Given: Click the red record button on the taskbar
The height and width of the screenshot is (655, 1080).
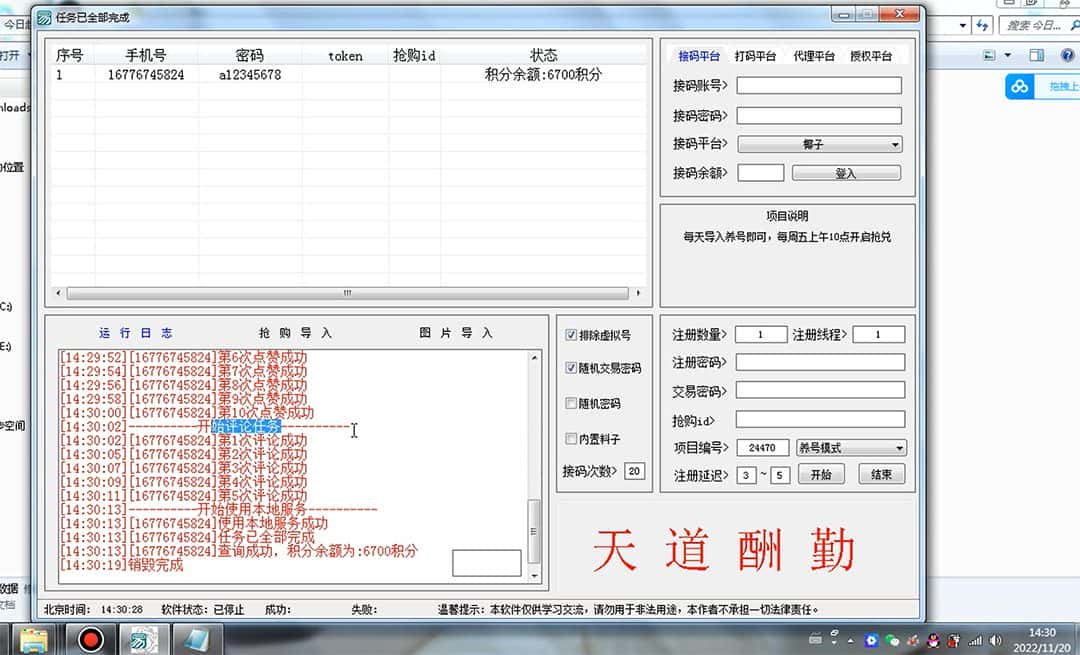Looking at the screenshot, I should coord(92,638).
